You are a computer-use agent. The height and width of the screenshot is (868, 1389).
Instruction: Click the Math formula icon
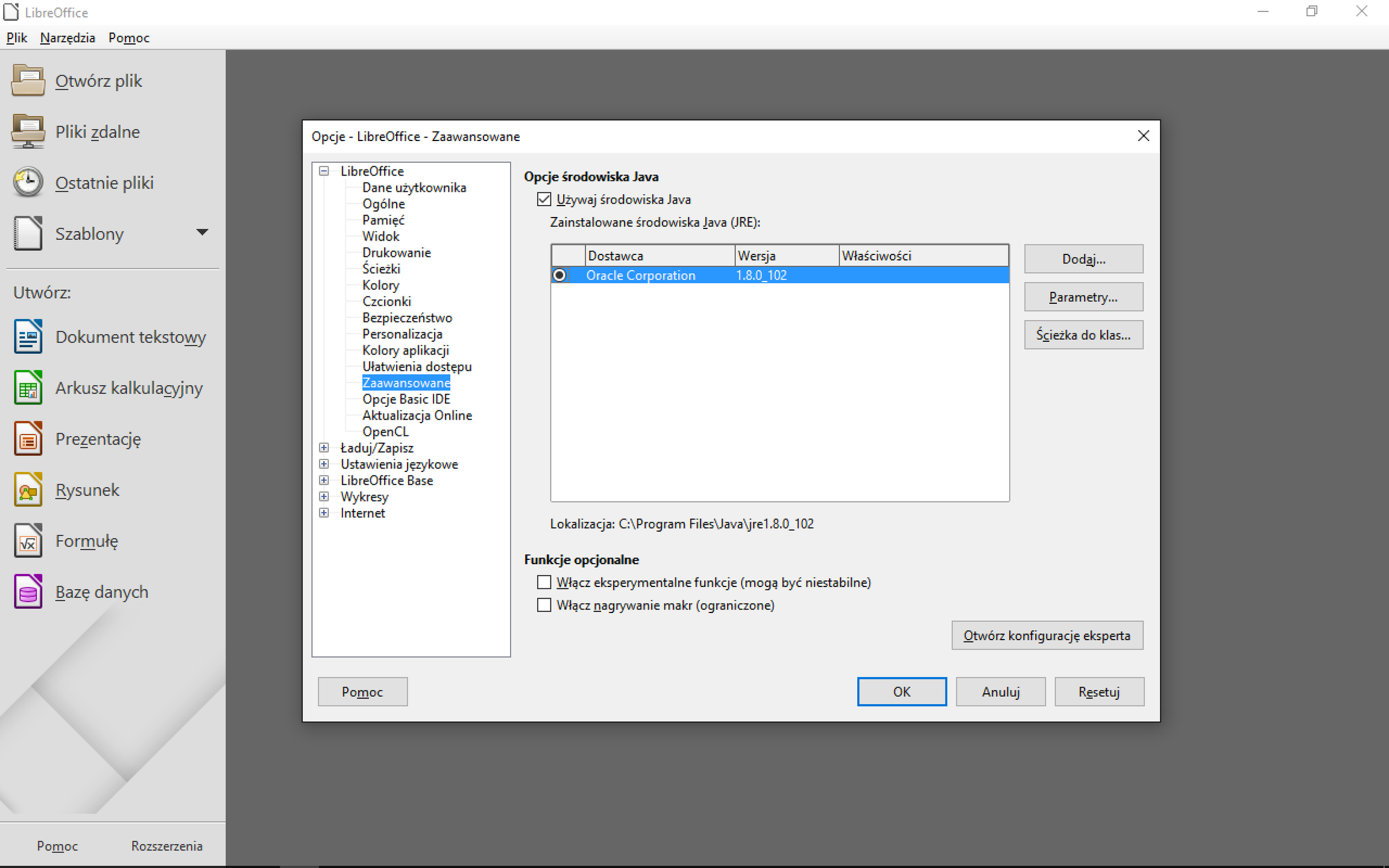click(28, 541)
